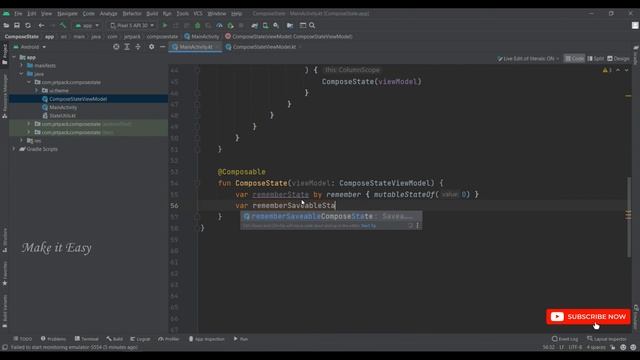
Task: Collapse the app module node
Action: [14, 57]
